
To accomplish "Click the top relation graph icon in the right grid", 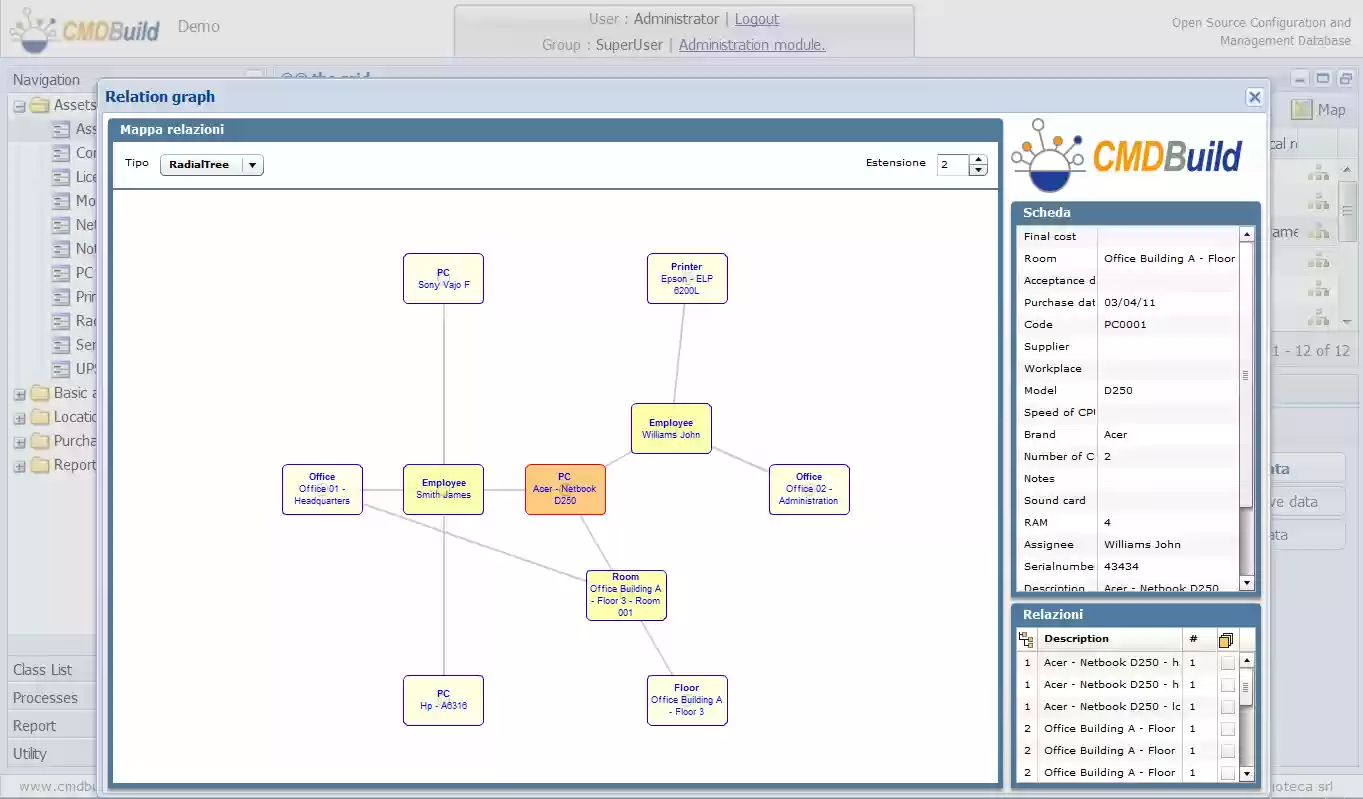I will [1318, 172].
